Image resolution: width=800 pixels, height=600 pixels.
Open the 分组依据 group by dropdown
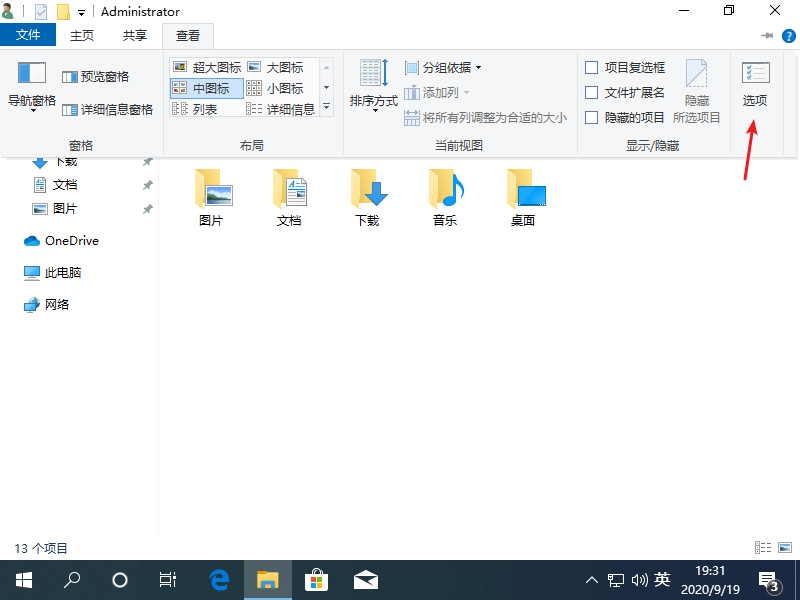pos(441,67)
